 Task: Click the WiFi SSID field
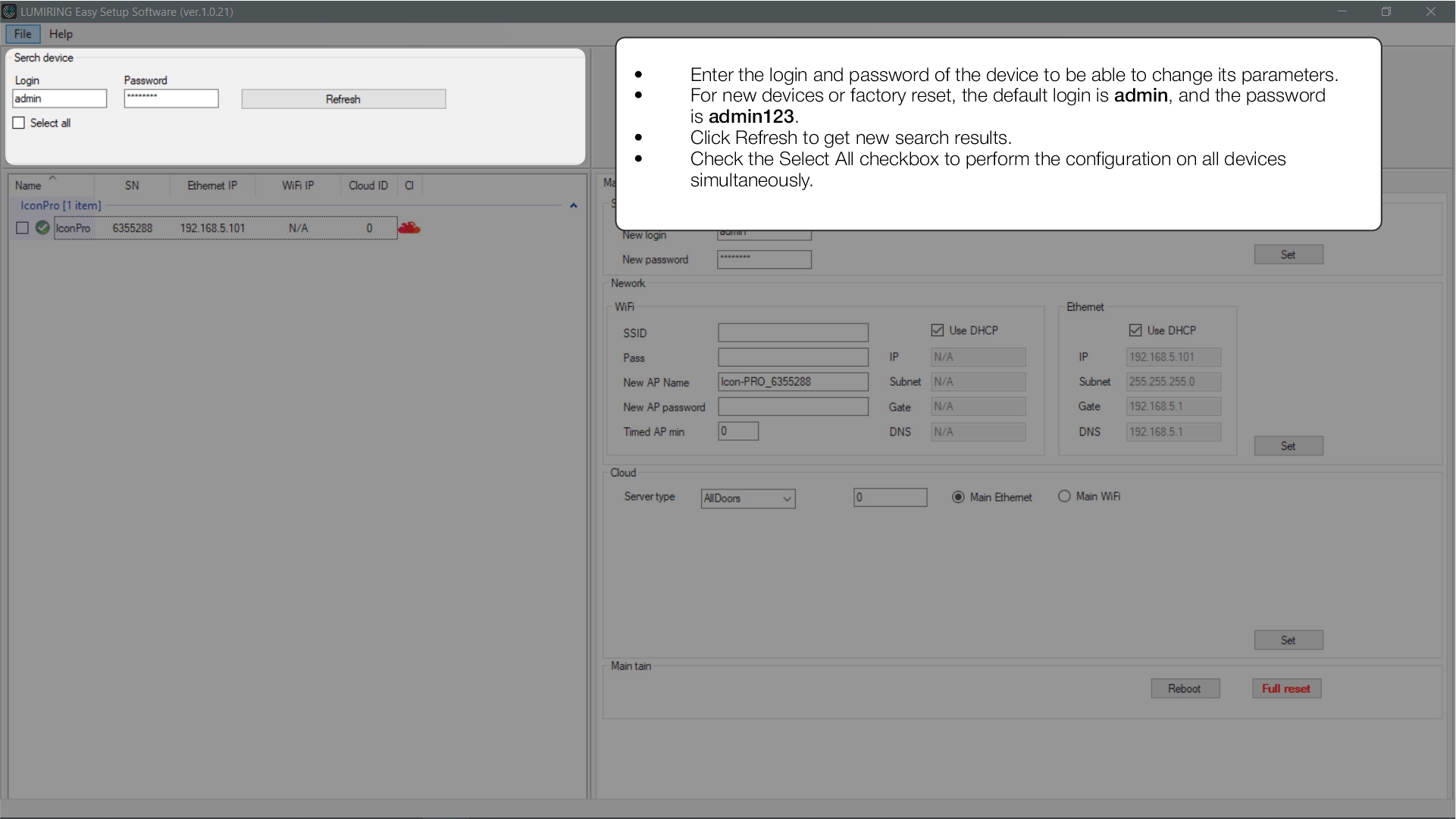tap(793, 333)
